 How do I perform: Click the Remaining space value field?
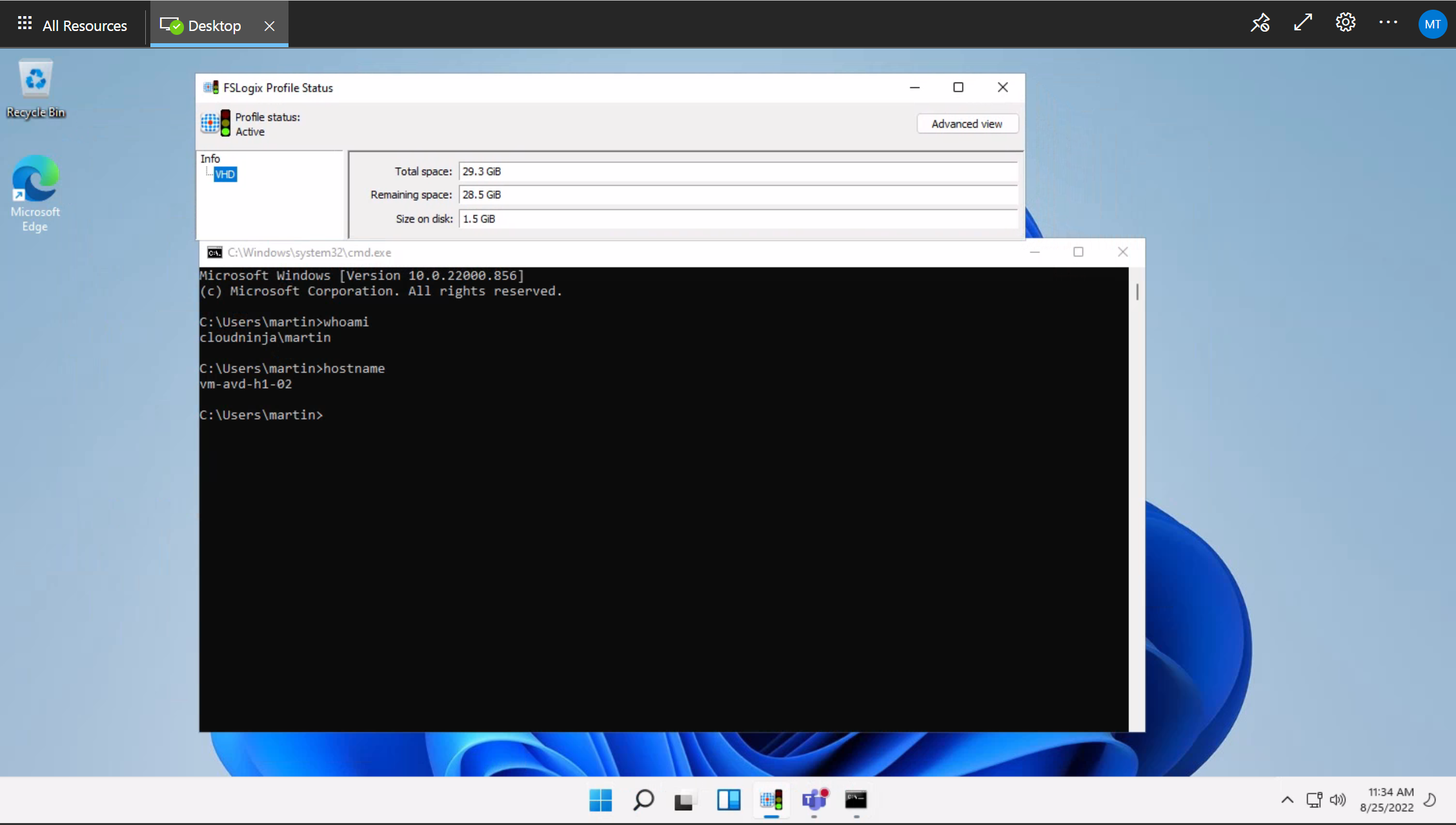[738, 195]
